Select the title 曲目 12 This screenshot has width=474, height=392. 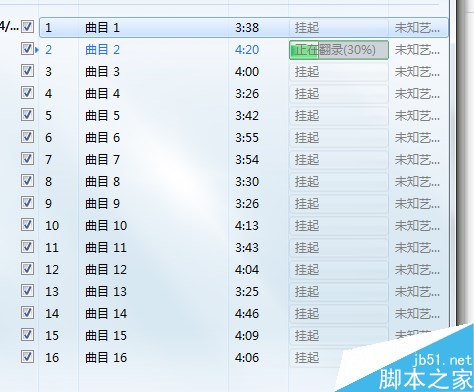click(106, 270)
